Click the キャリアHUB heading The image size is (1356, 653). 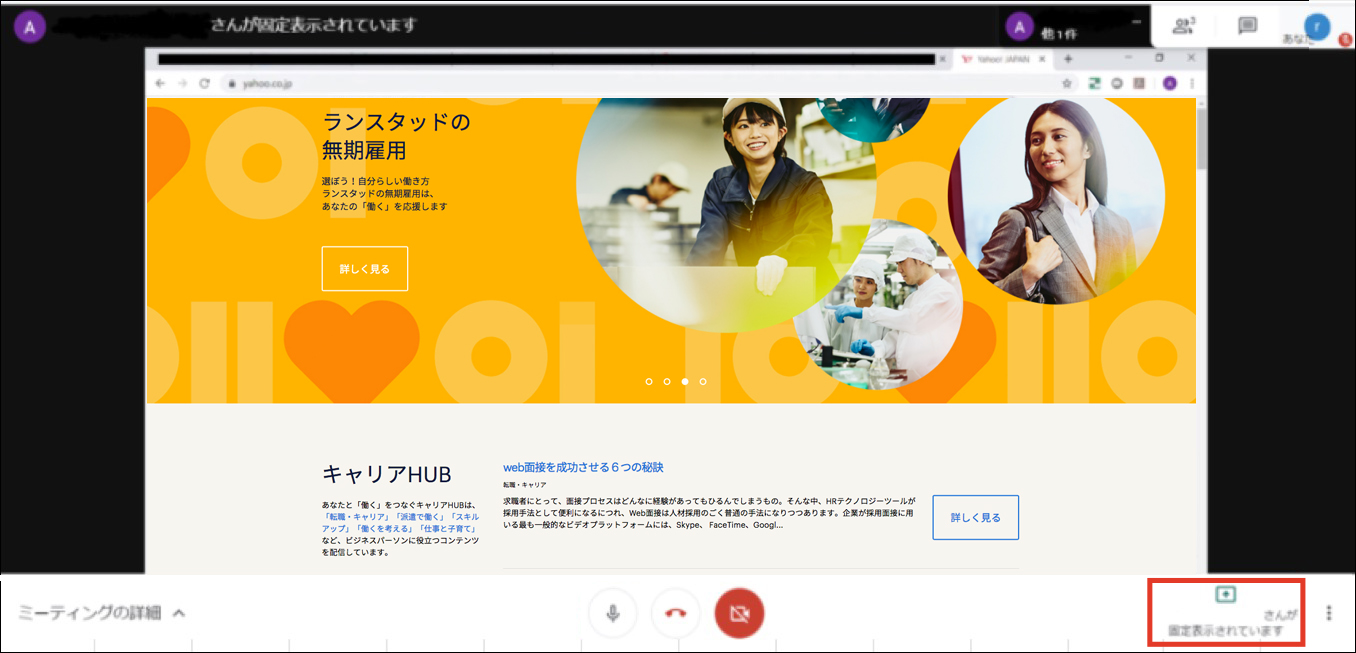pos(387,474)
